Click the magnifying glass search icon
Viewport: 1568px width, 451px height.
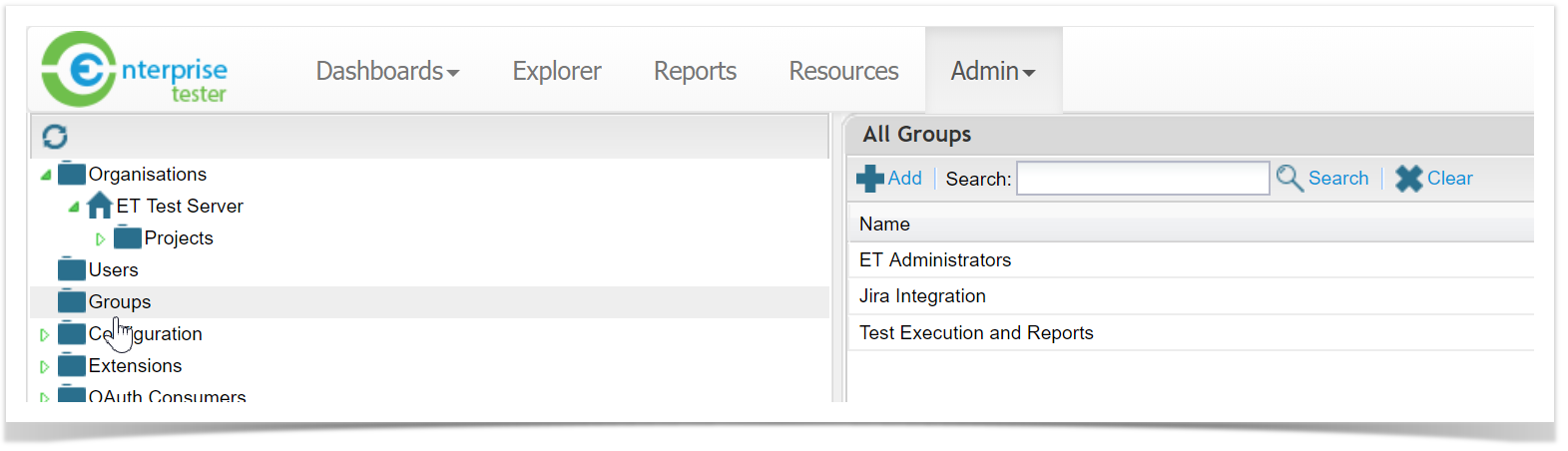pos(1290,179)
